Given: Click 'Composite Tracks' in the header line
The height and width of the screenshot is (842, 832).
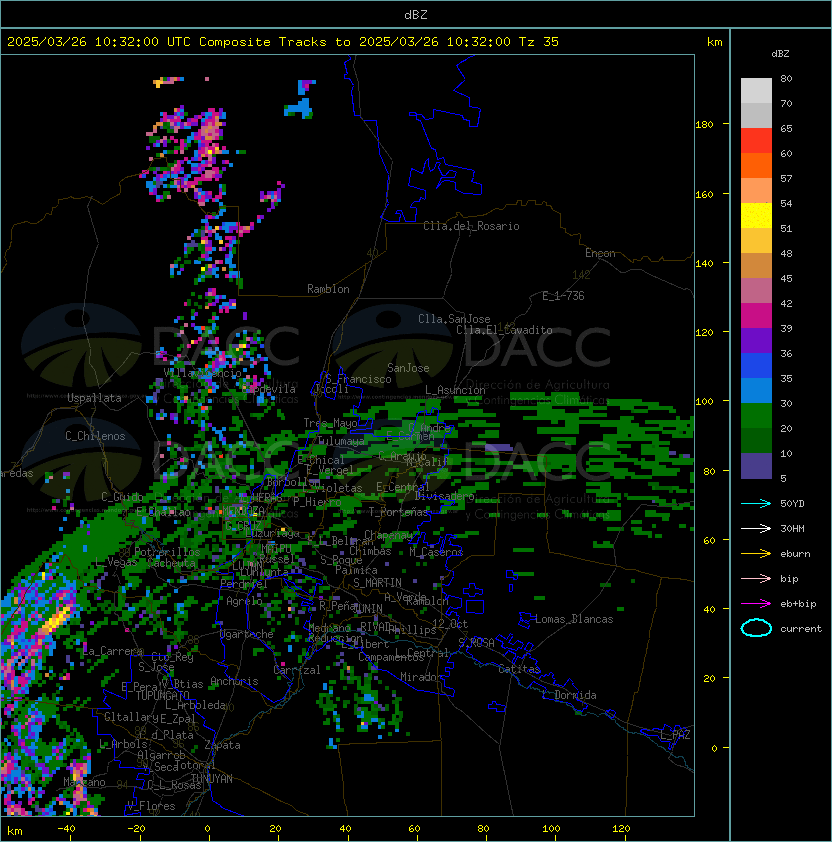Looking at the screenshot, I should (x=263, y=42).
